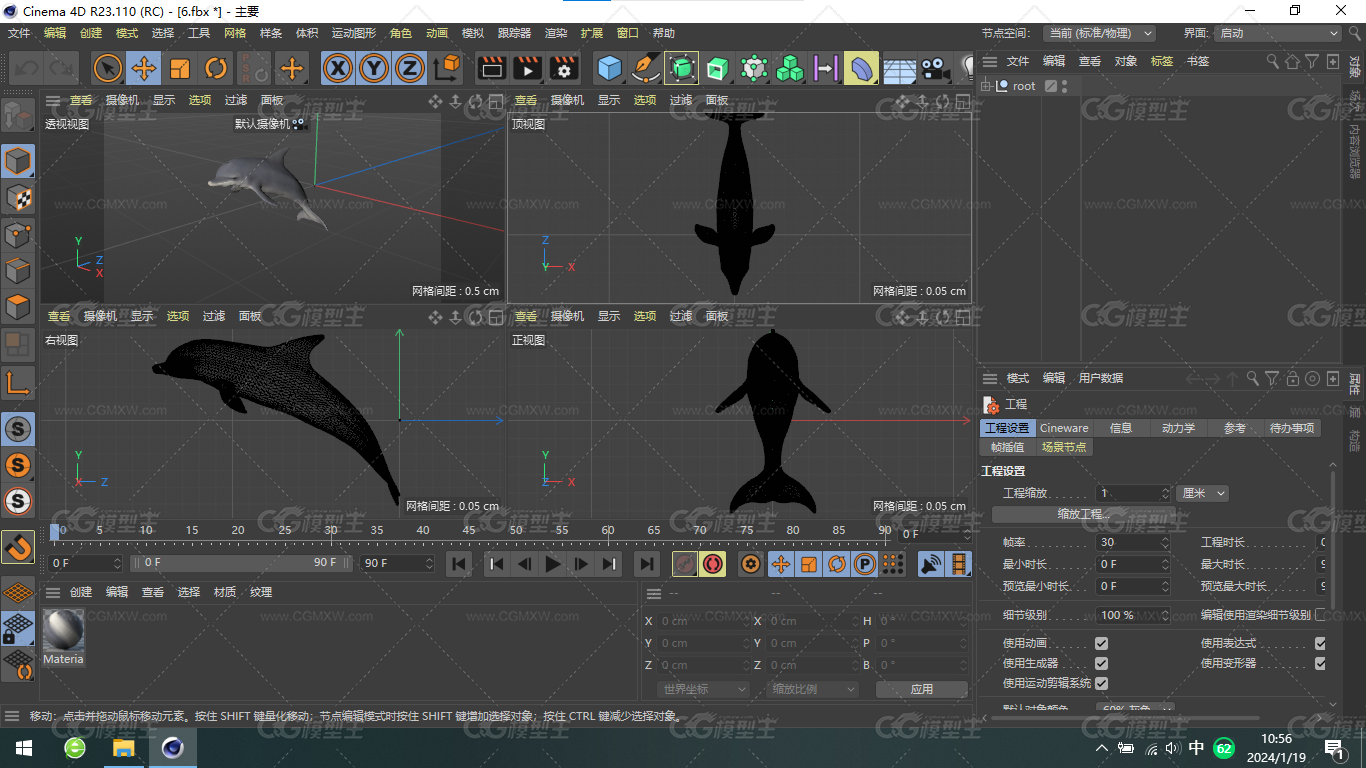
Task: Switch to Polygons mode in sidebar
Action: (18, 308)
